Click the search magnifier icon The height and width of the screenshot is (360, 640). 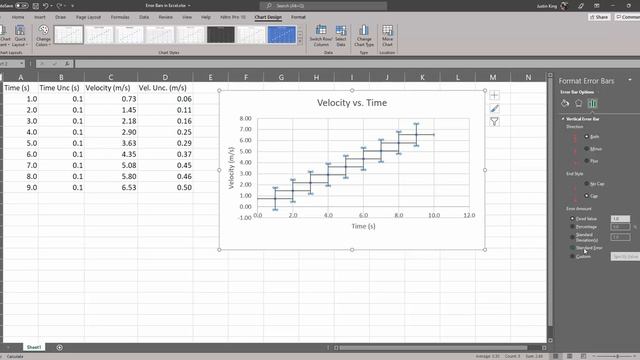[x=269, y=6]
